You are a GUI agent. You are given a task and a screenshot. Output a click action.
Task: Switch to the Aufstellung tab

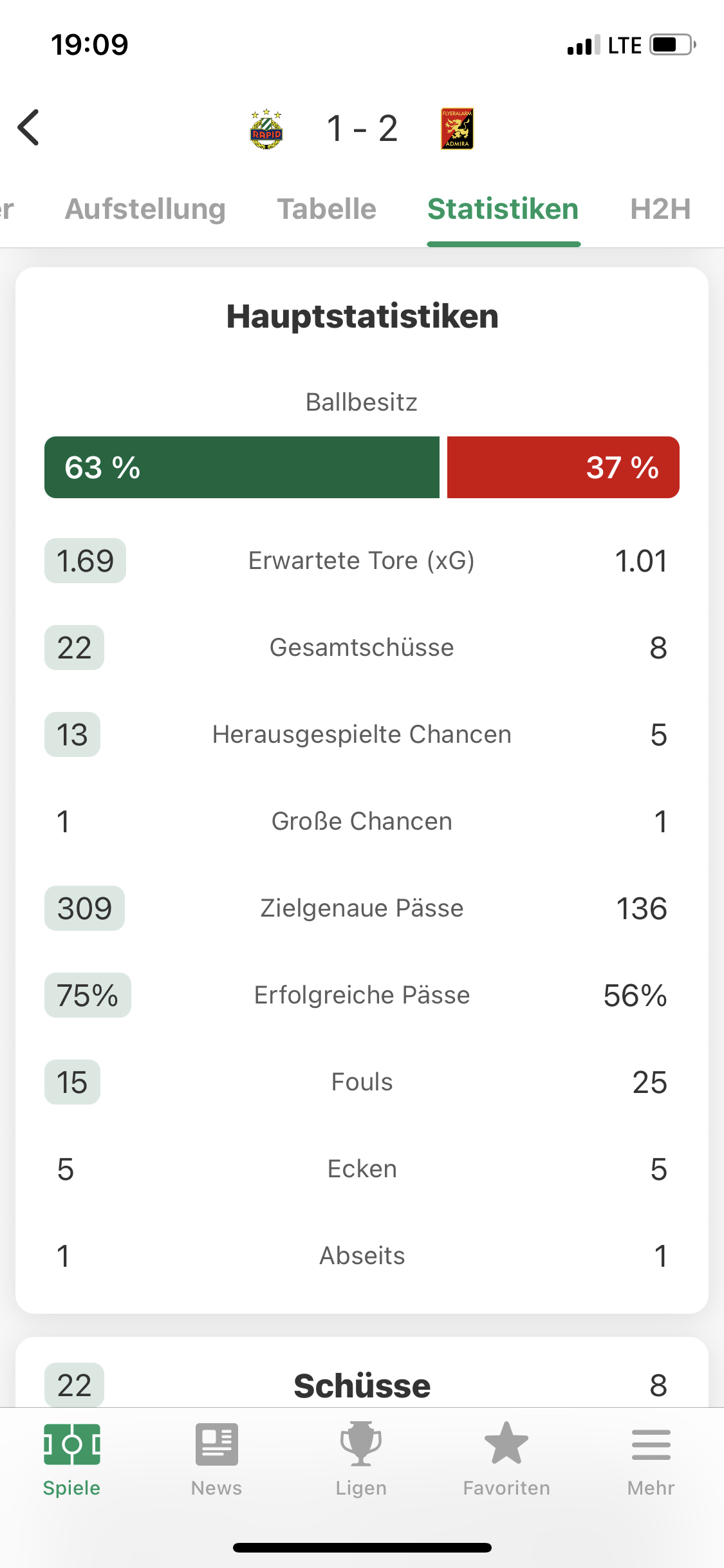pyautogui.click(x=145, y=209)
